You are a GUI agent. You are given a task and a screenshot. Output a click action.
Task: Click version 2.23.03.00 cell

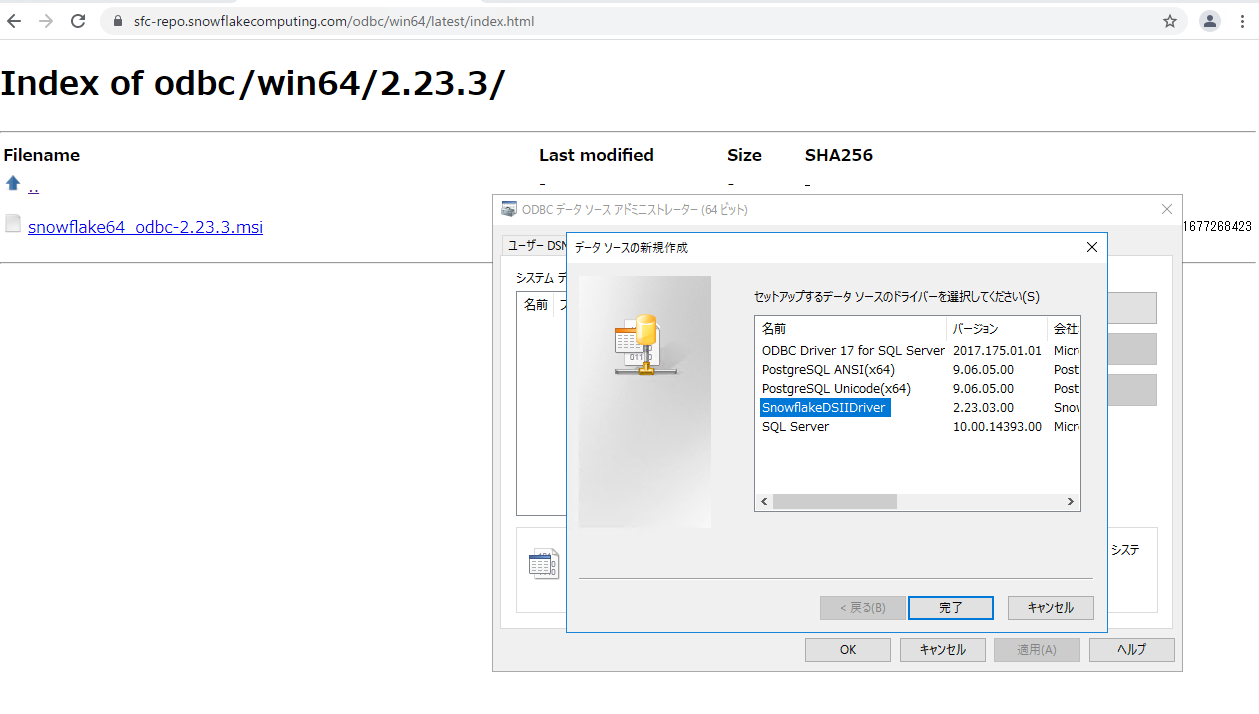click(x=983, y=408)
